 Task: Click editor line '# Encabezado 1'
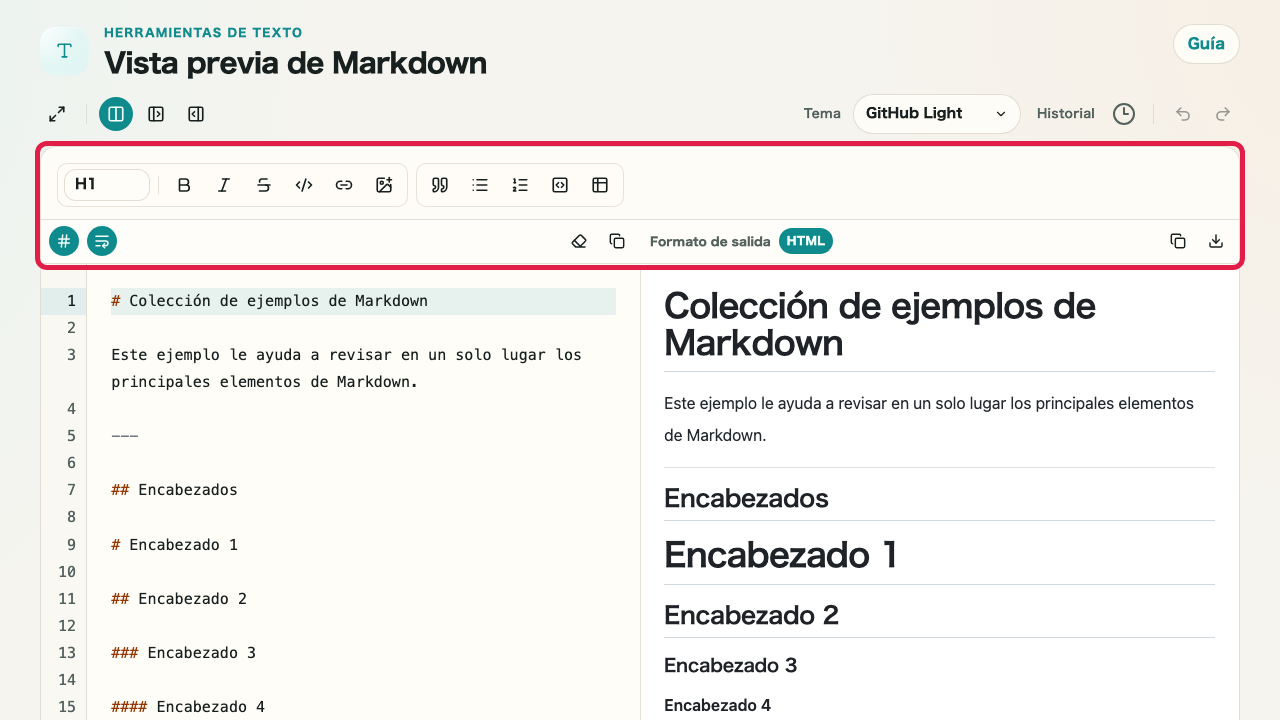click(174, 545)
